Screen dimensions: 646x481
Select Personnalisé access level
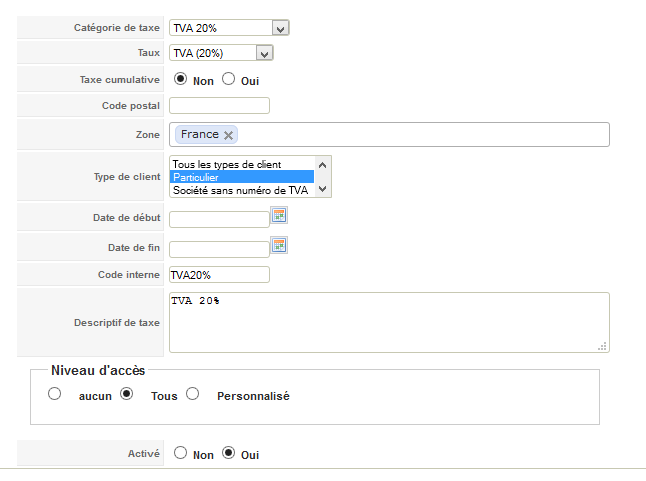(x=192, y=394)
